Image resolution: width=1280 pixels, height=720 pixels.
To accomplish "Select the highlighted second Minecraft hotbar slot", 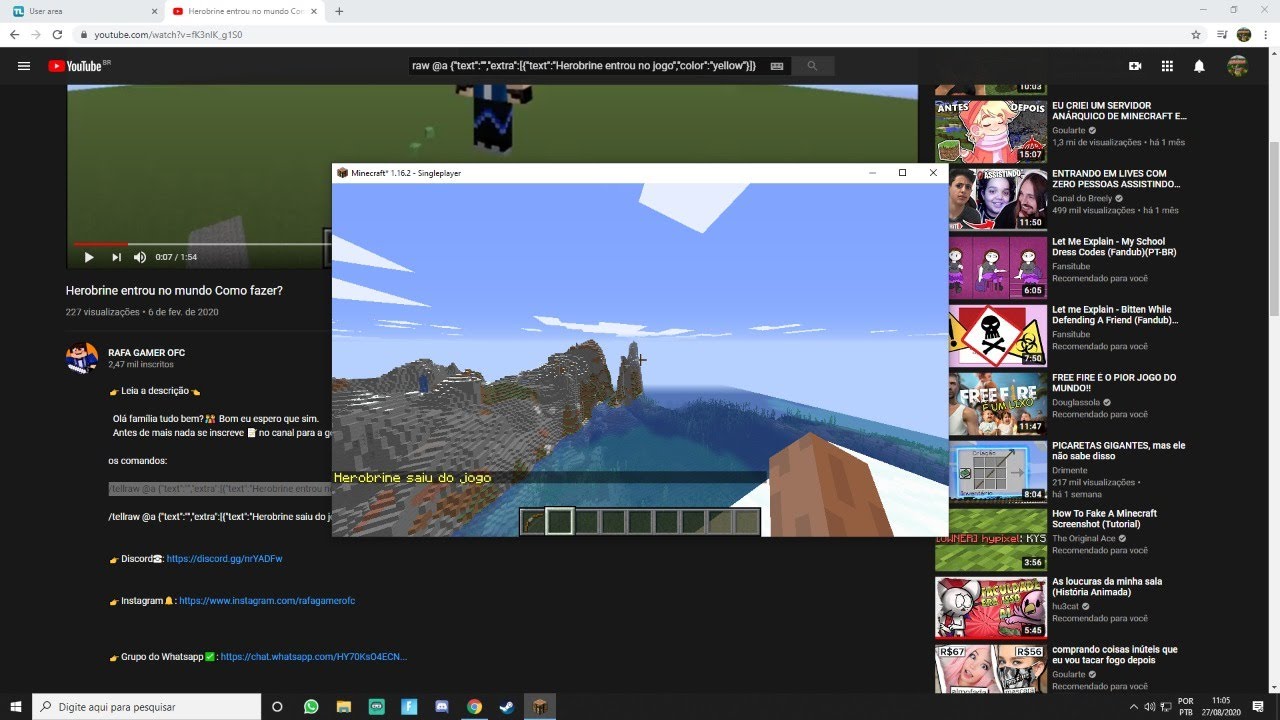I will click(x=559, y=521).
